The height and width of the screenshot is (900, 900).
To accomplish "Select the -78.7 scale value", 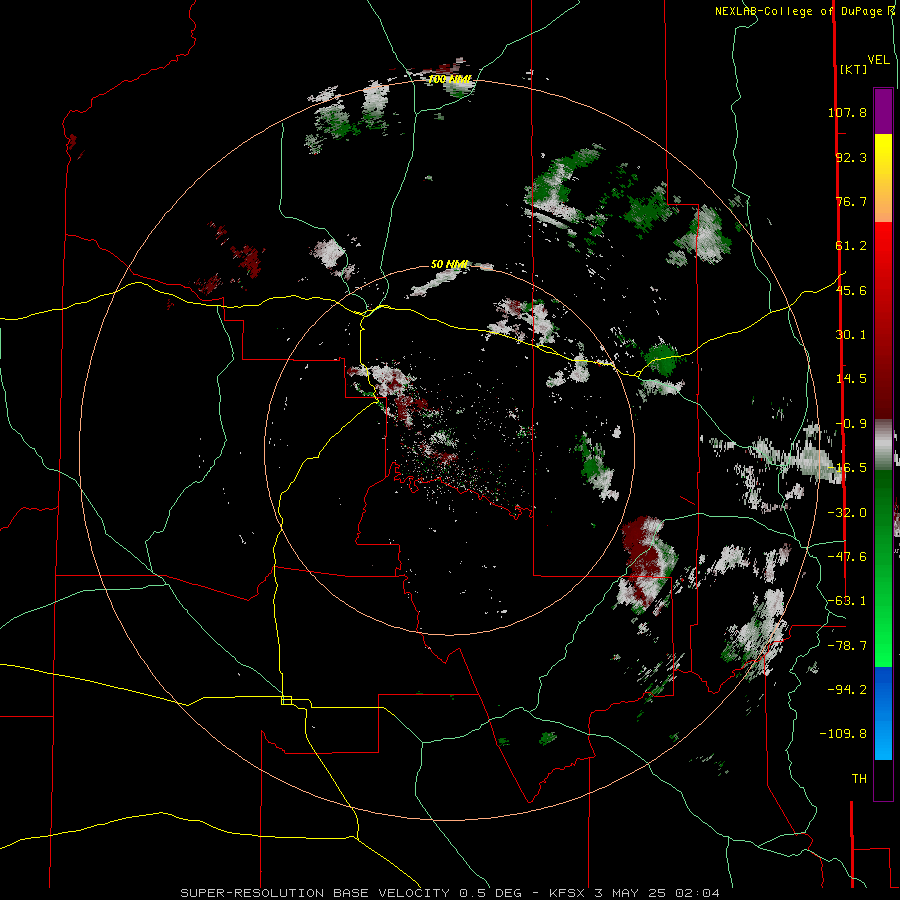I will tap(847, 646).
